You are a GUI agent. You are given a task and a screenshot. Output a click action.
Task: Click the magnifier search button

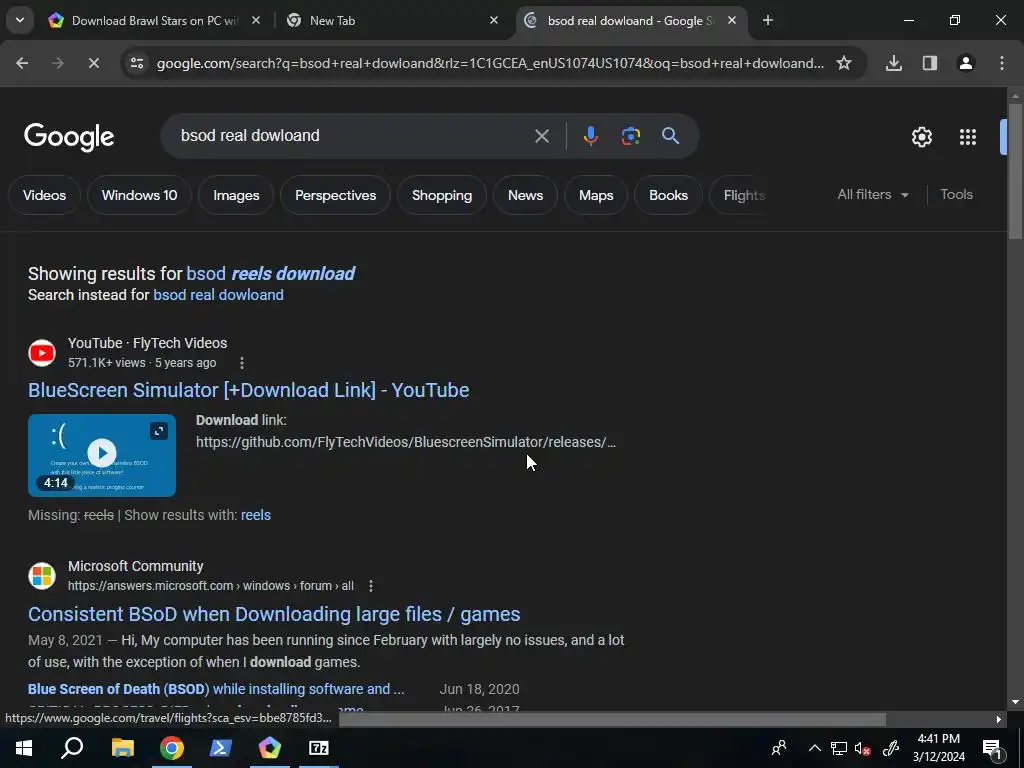tap(671, 136)
